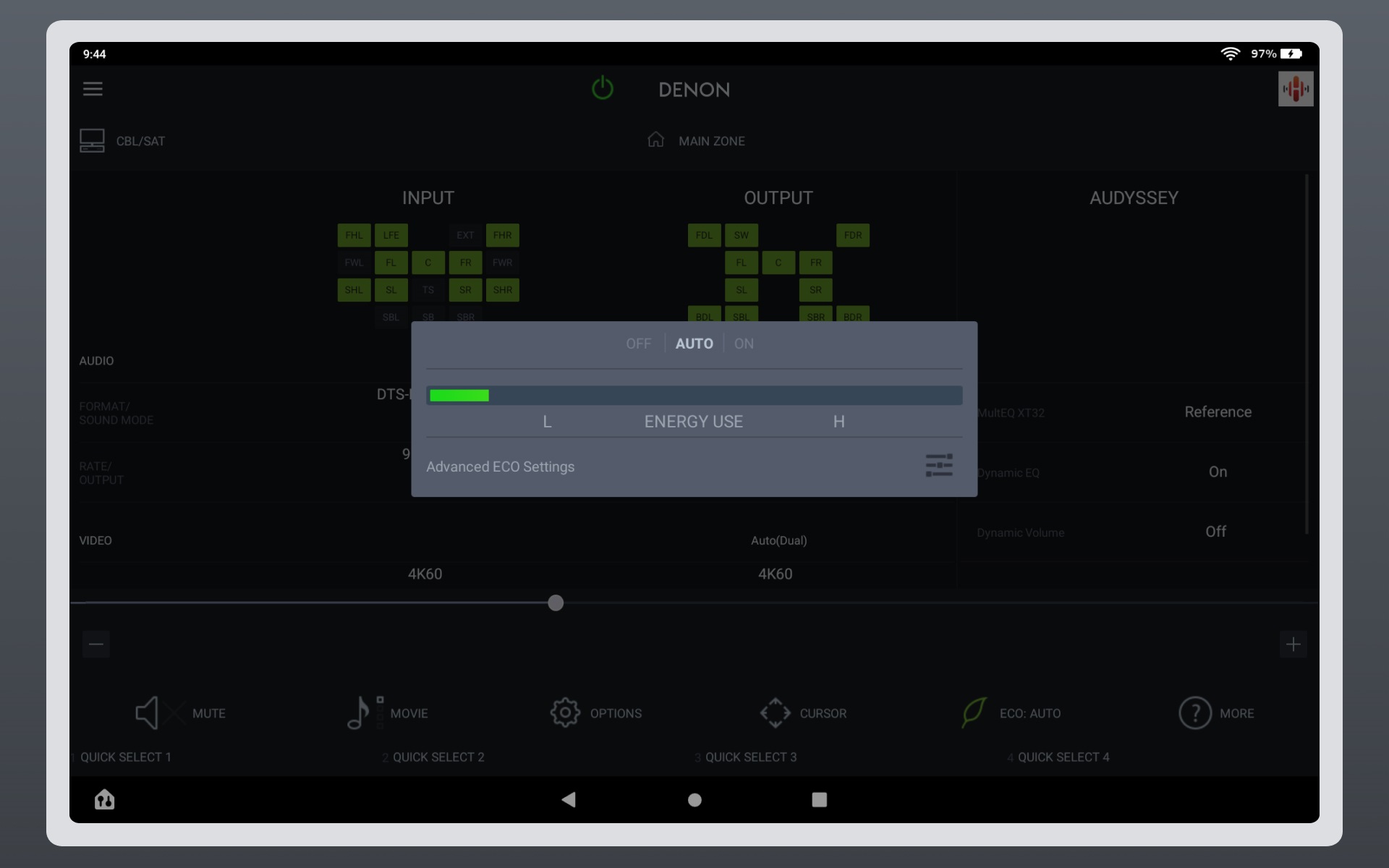Open the hamburger navigation menu
This screenshot has width=1389, height=868.
[93, 88]
